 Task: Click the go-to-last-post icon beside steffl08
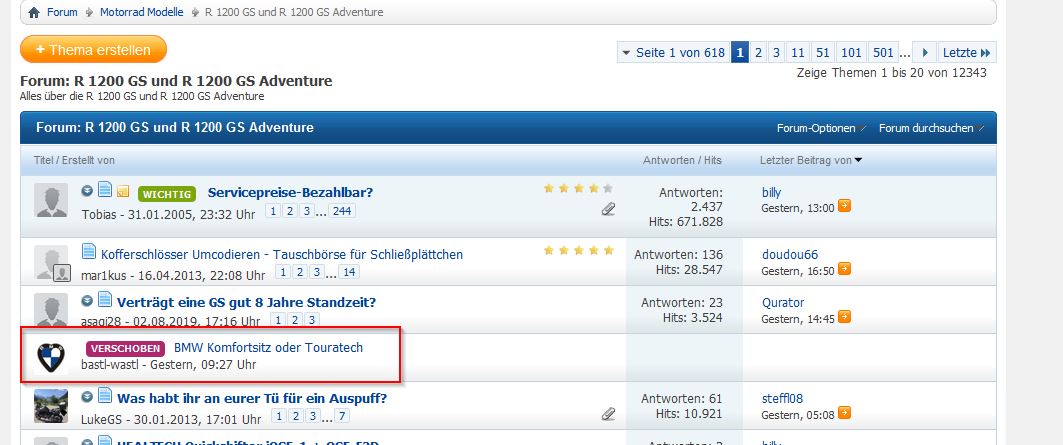pos(845,414)
